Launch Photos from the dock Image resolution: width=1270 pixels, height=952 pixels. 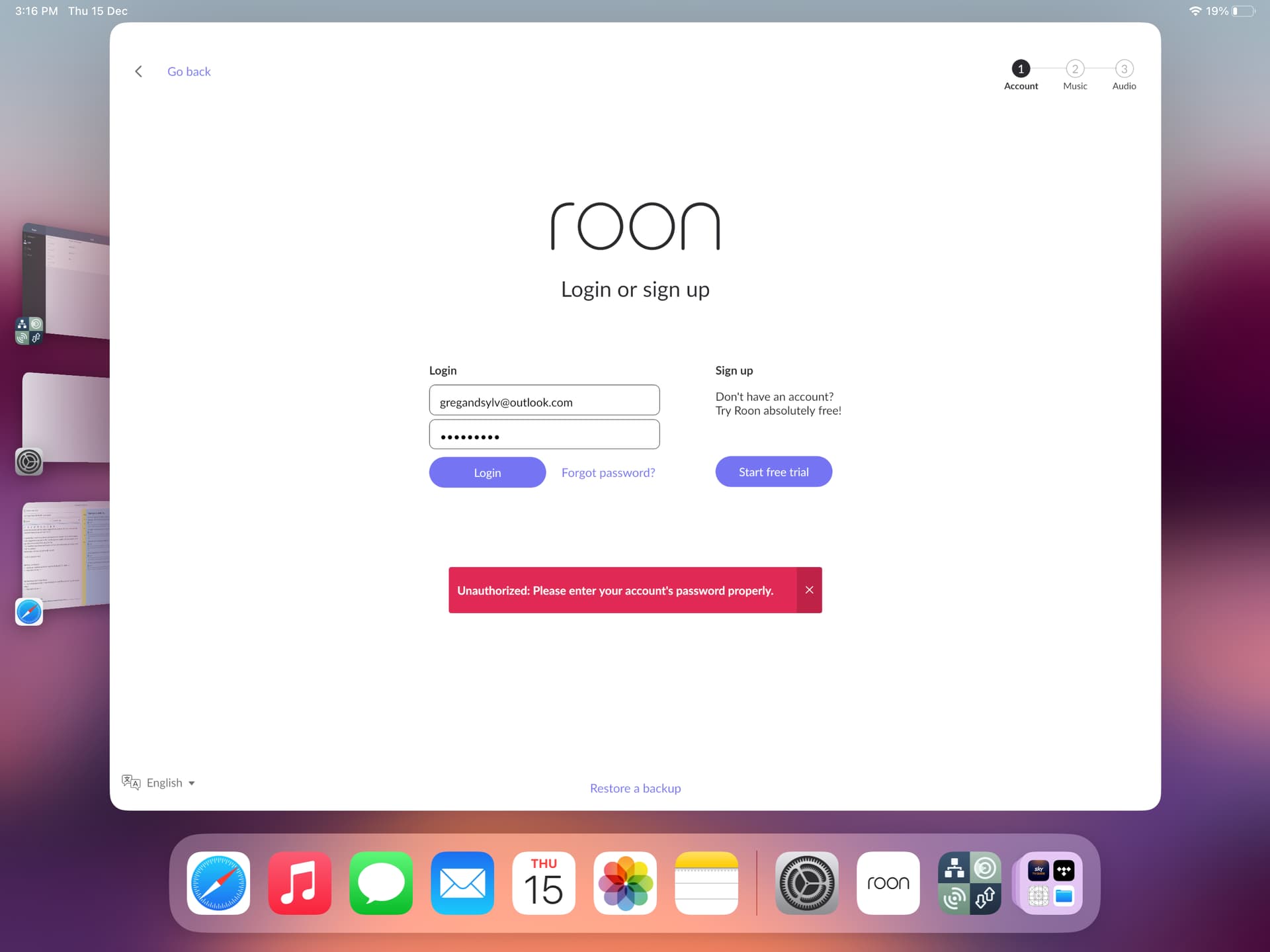[x=625, y=883]
